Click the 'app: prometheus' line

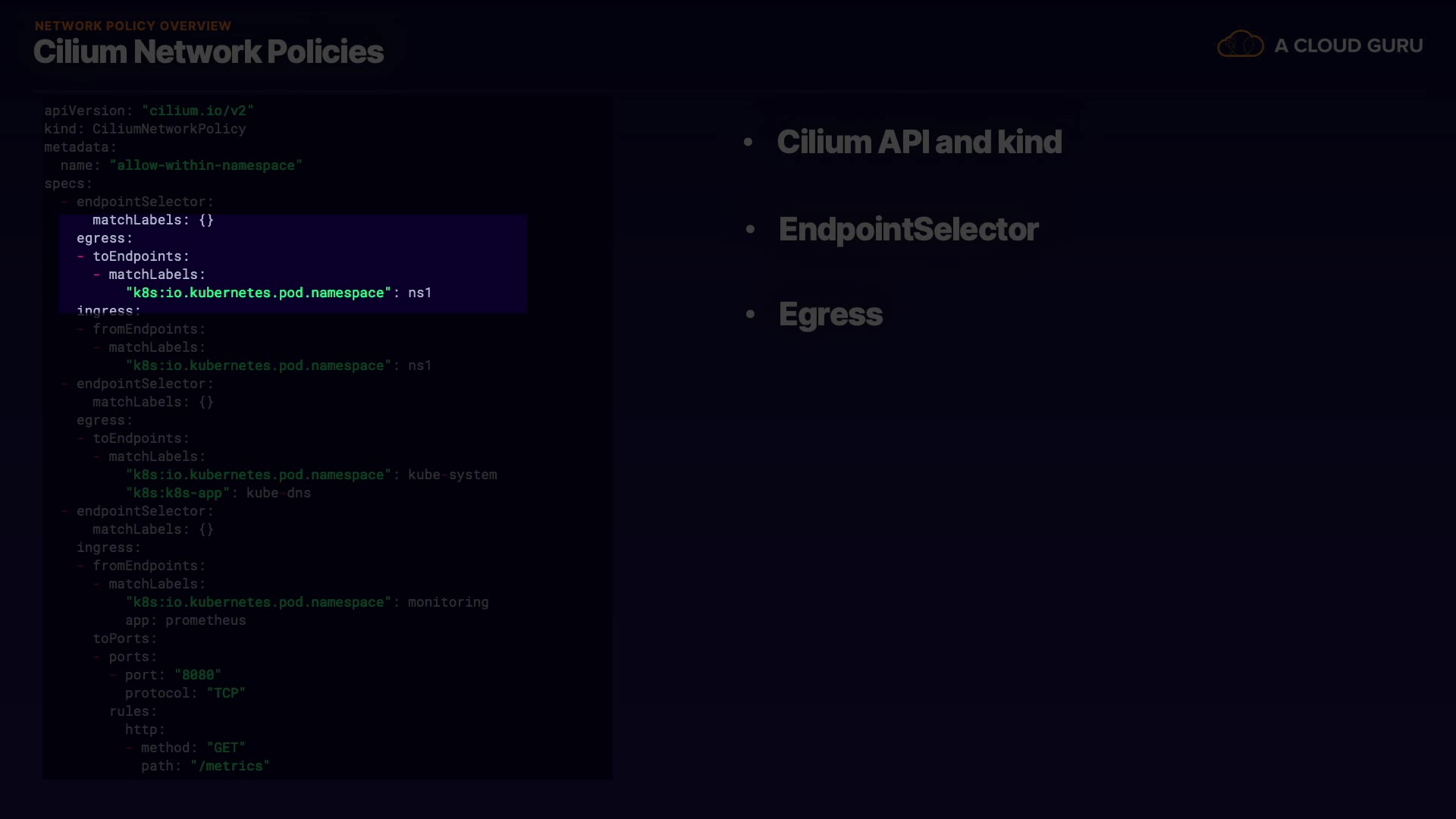185,620
